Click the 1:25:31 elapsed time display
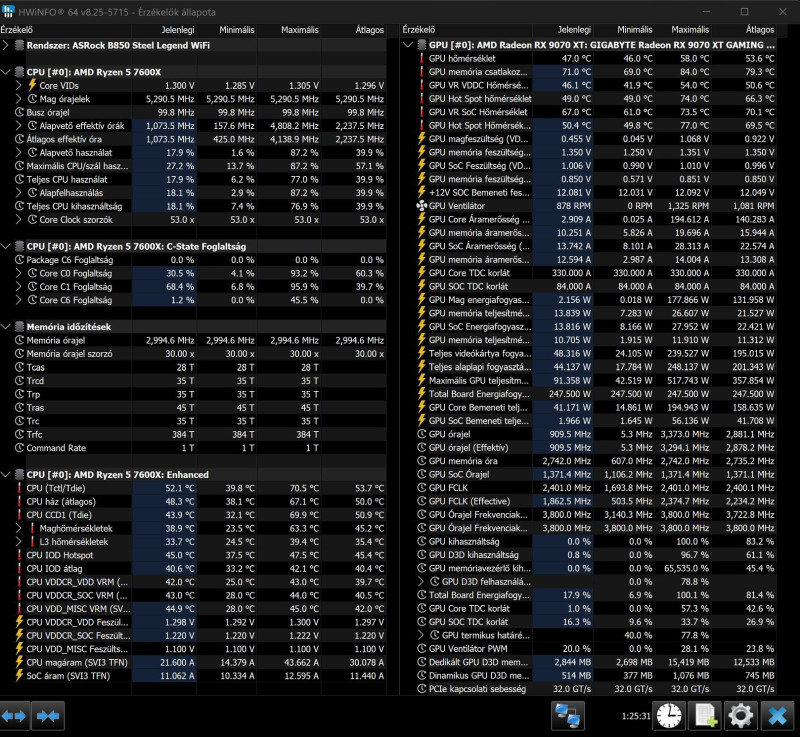Screen dimensions: 800x737 [x=636, y=716]
